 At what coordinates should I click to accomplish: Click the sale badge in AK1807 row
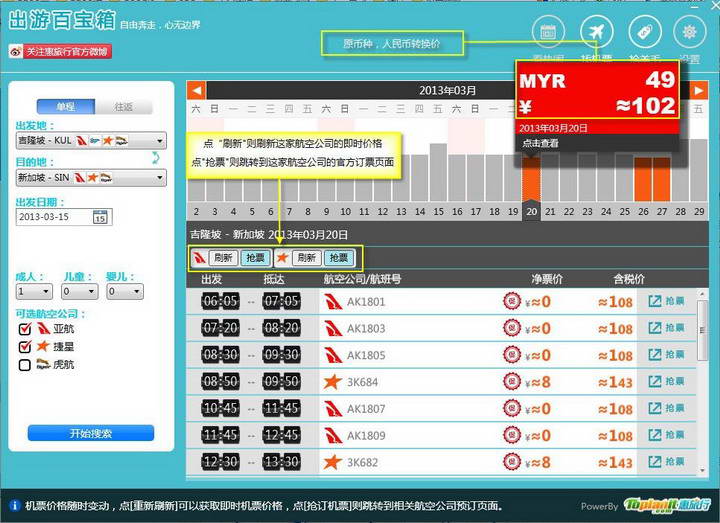pyautogui.click(x=512, y=408)
